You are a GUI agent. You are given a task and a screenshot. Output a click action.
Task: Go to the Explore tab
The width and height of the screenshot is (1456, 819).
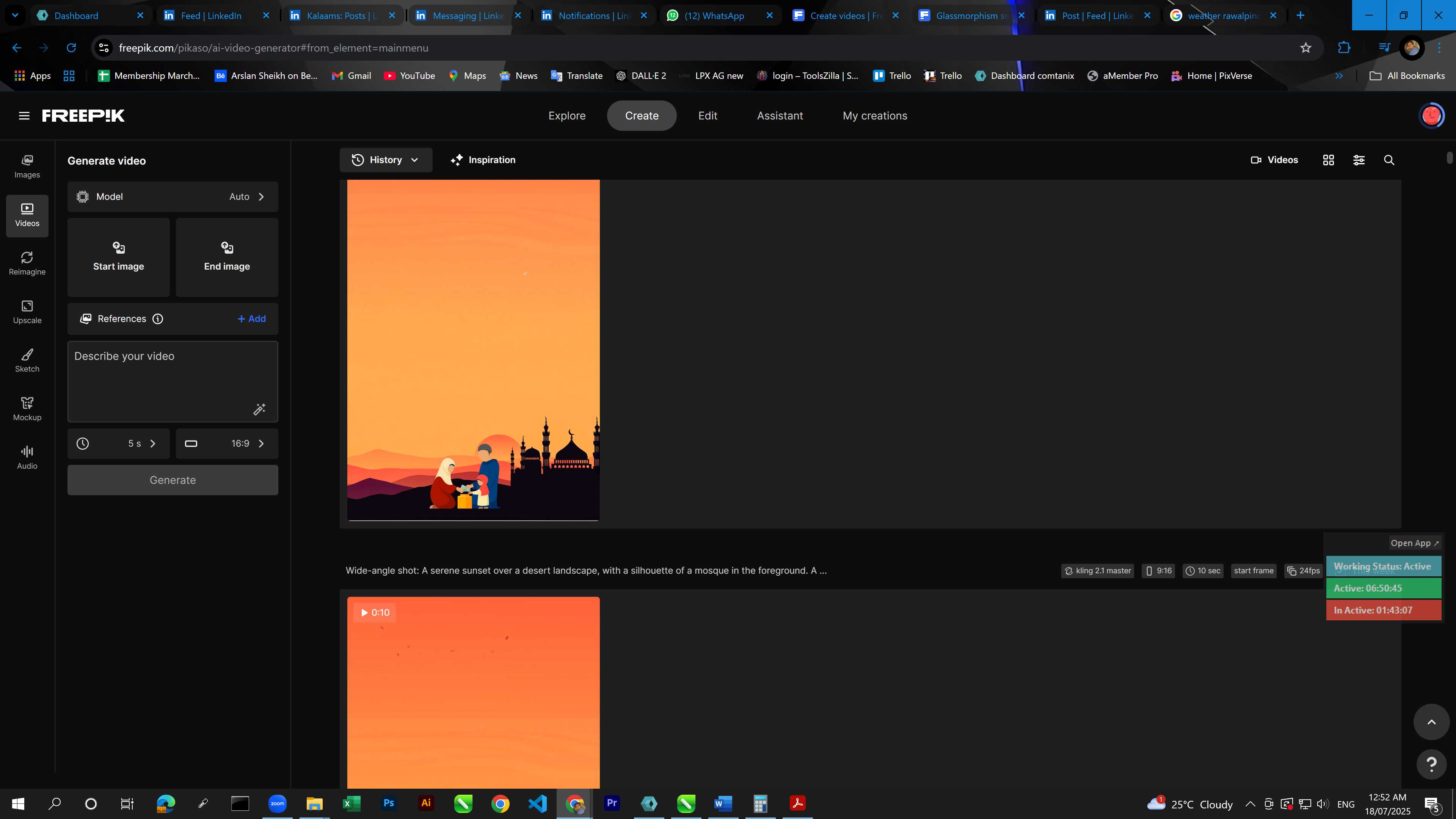567,116
